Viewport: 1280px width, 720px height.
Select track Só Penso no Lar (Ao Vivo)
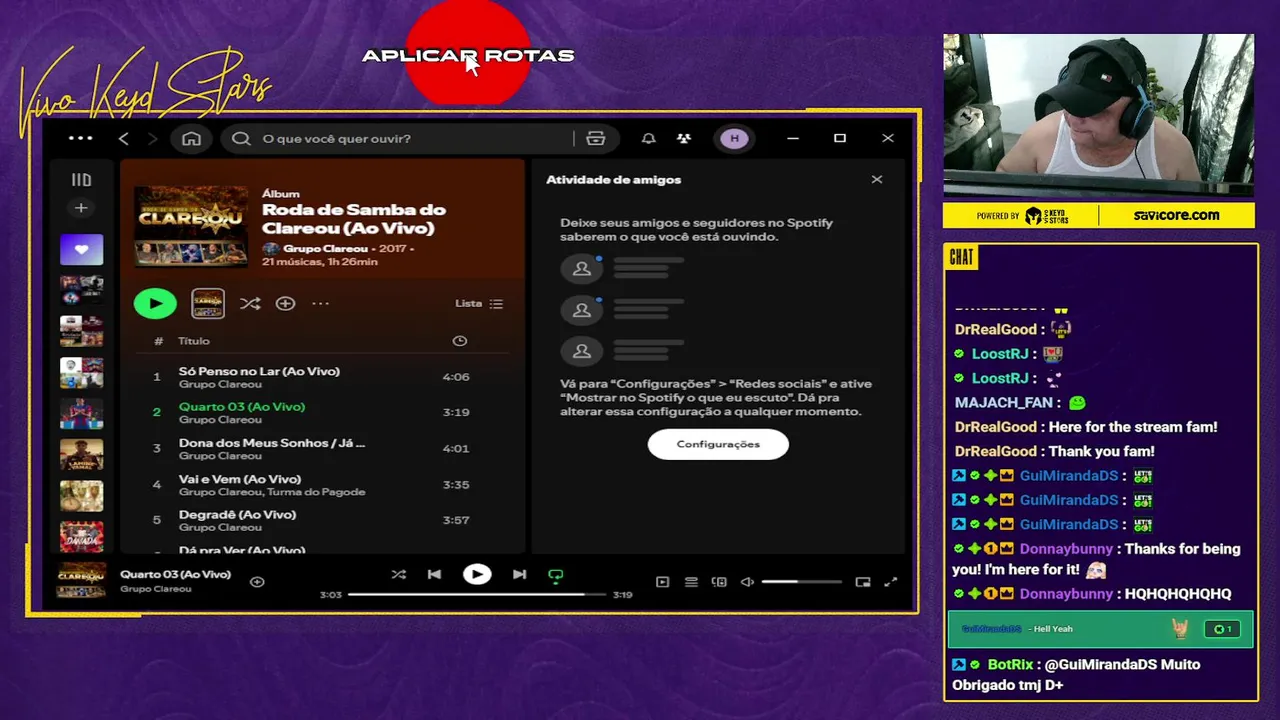coord(259,371)
